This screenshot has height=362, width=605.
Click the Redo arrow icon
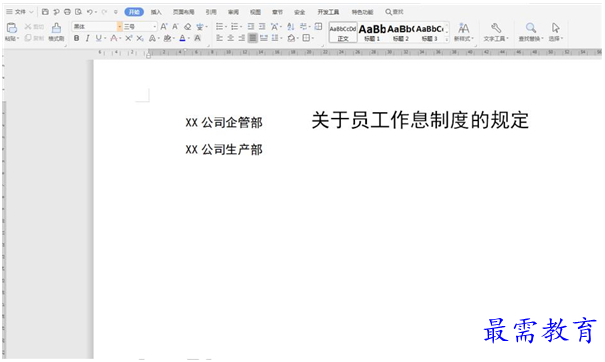coord(104,12)
